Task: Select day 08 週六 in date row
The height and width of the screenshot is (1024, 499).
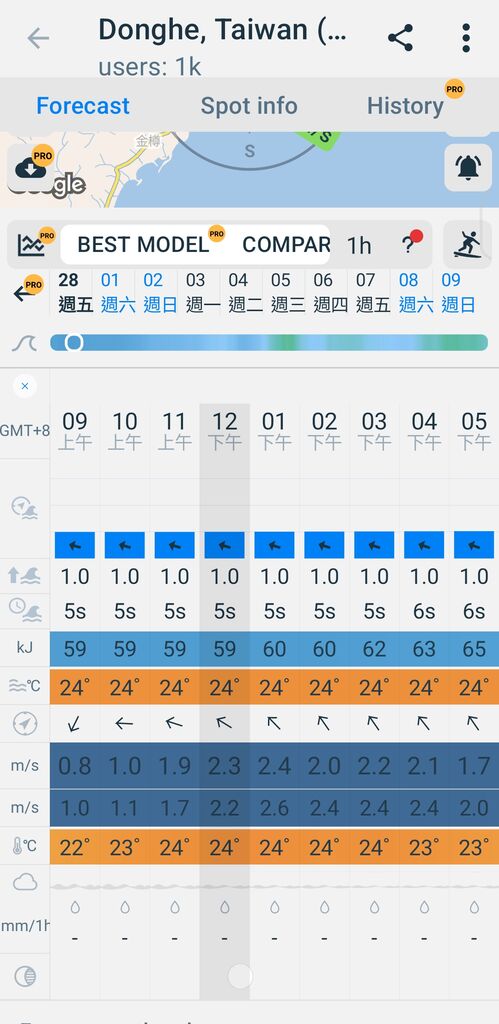Action: pyautogui.click(x=408, y=292)
